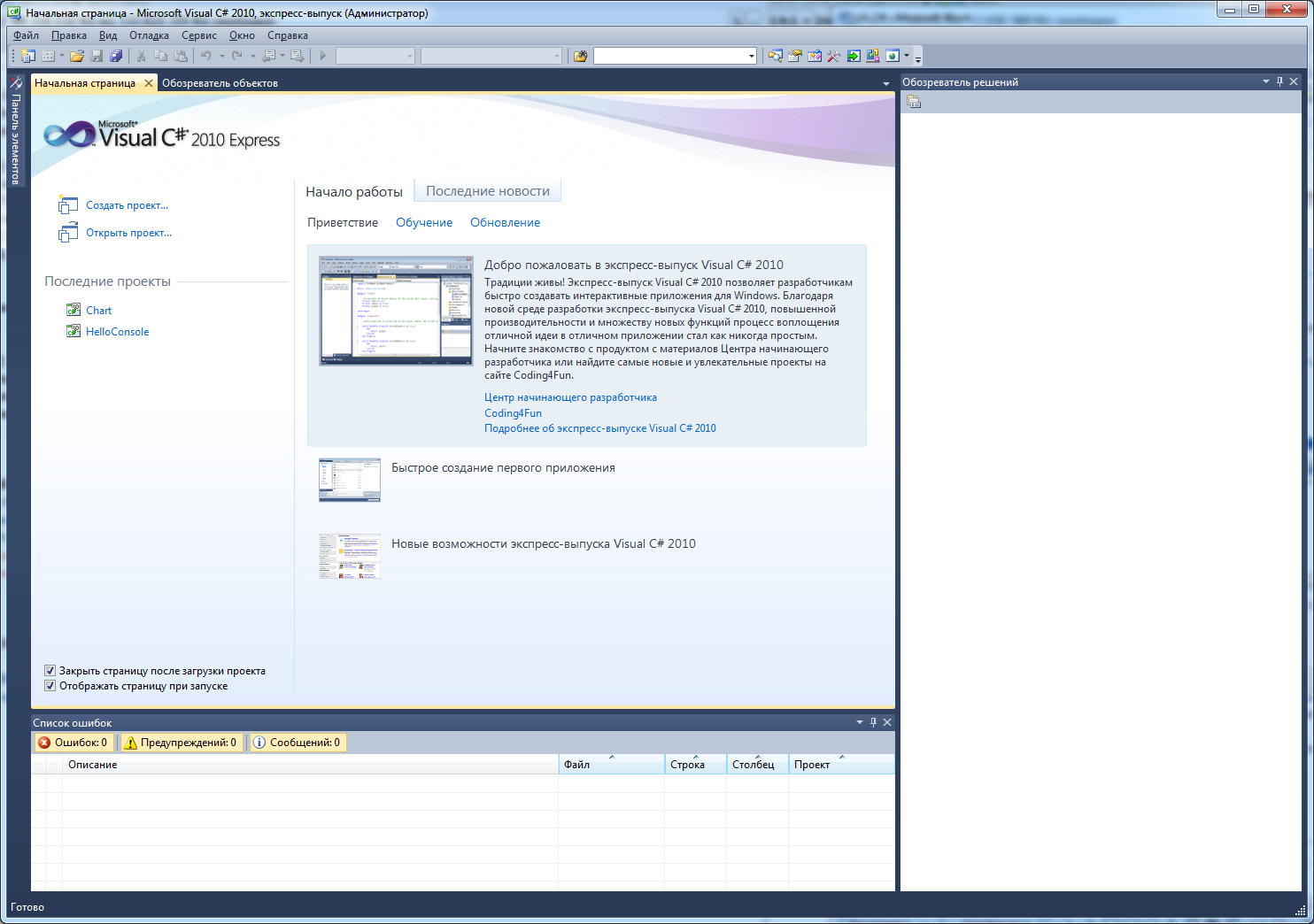This screenshot has height=924, width=1314.
Task: Open the recent project Chart
Action: click(x=98, y=311)
